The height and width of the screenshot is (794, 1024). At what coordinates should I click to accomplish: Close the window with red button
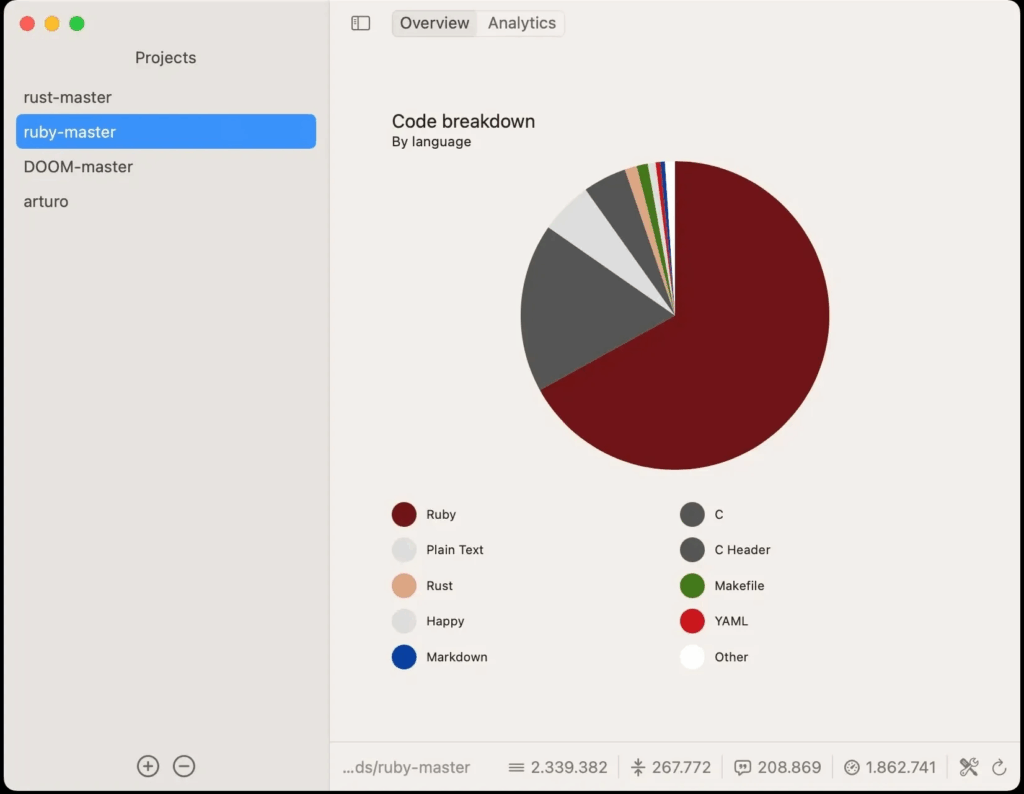tap(27, 24)
